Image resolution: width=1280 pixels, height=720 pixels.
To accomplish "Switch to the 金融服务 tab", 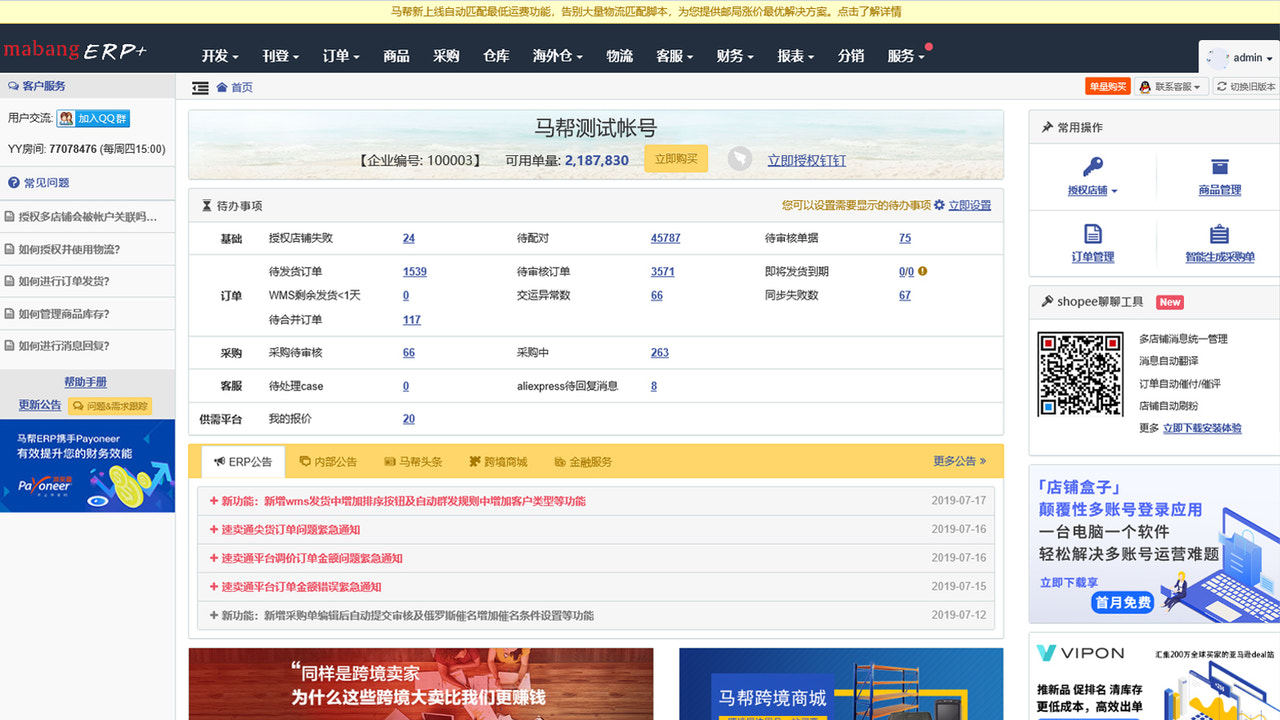I will (583, 462).
